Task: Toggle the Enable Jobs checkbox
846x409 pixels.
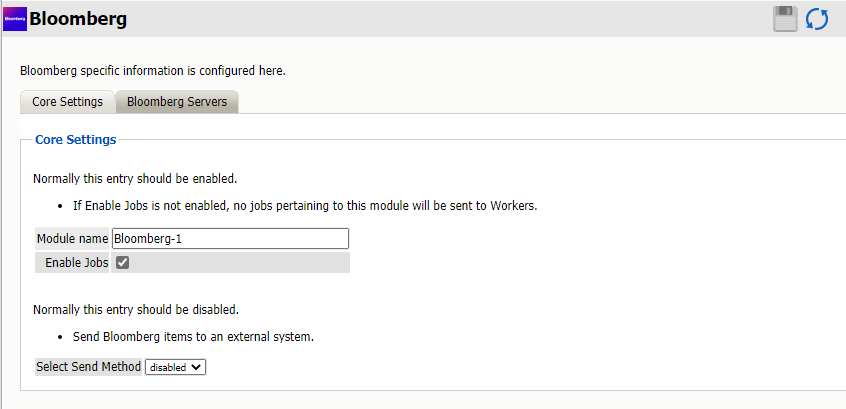Action: tap(123, 263)
